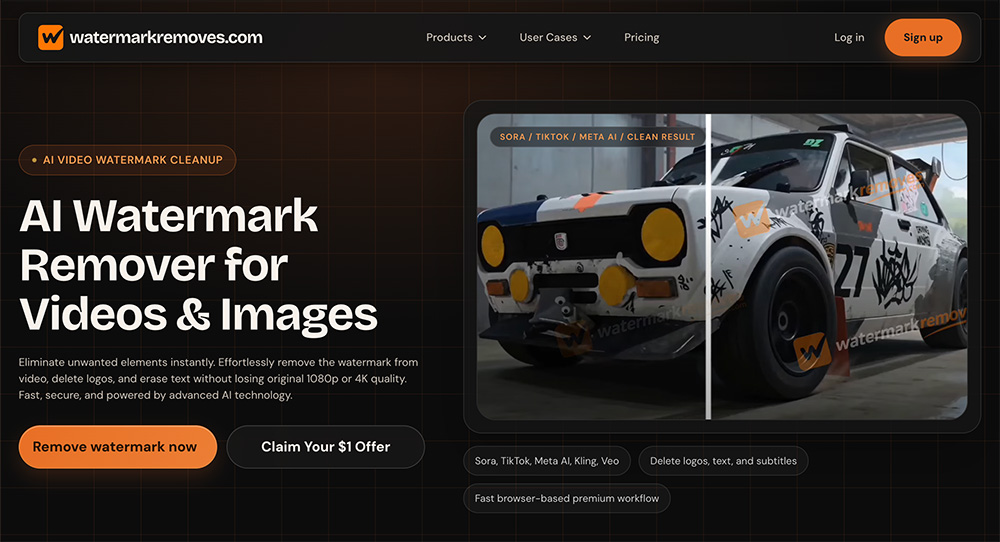Image resolution: width=1000 pixels, height=542 pixels.
Task: Click the 'Eliminate unwanted elements instantly' paragraph
Action: coord(219,379)
